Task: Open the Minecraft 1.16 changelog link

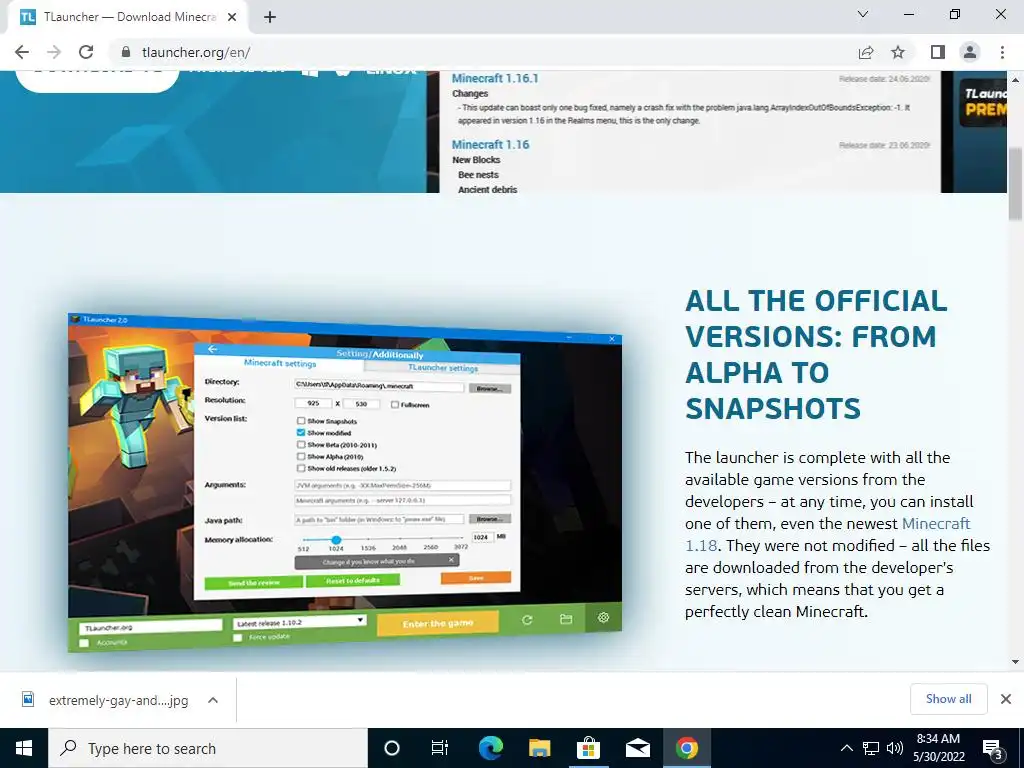Action: 490,144
